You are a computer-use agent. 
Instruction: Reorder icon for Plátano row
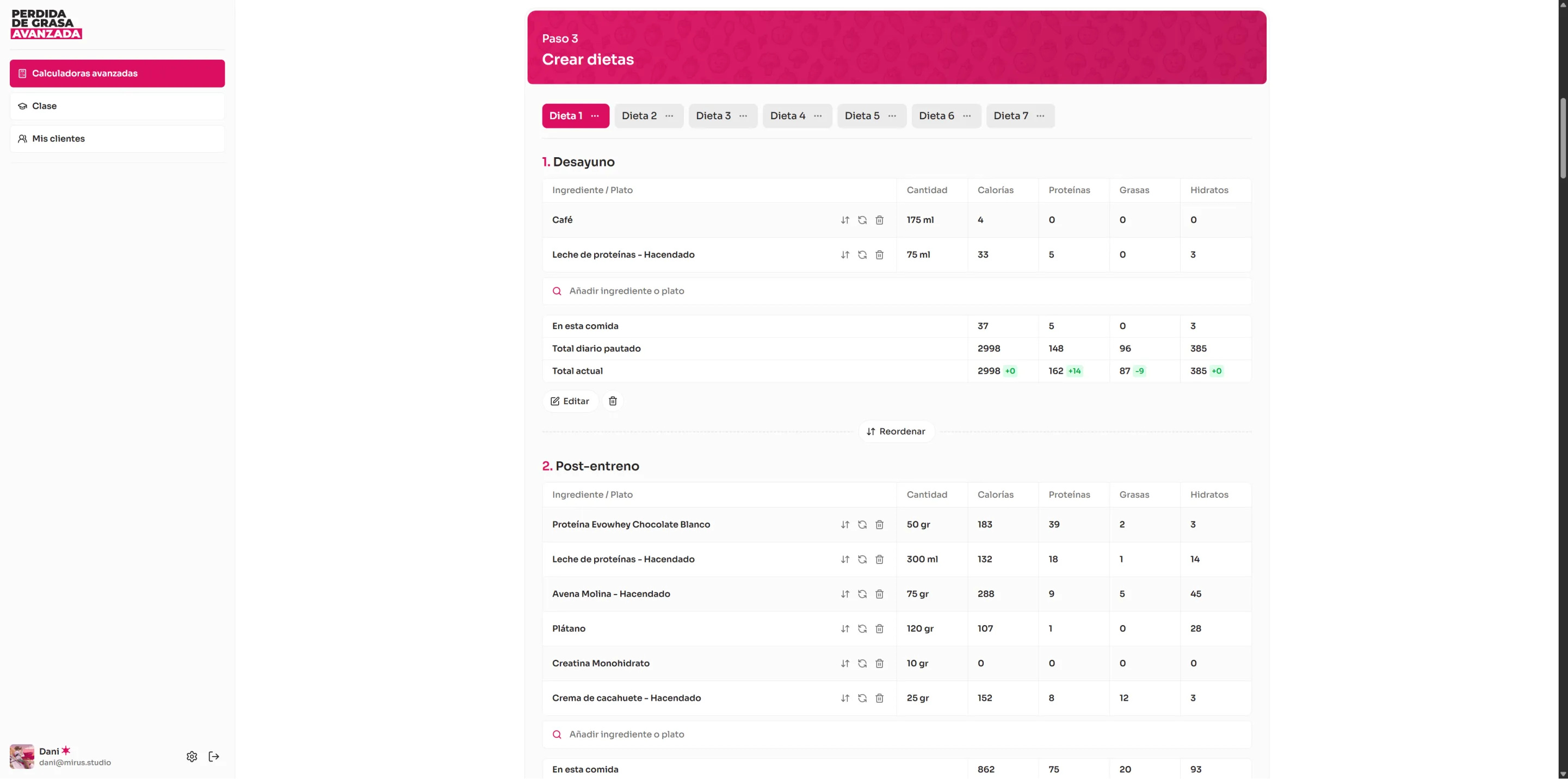845,629
